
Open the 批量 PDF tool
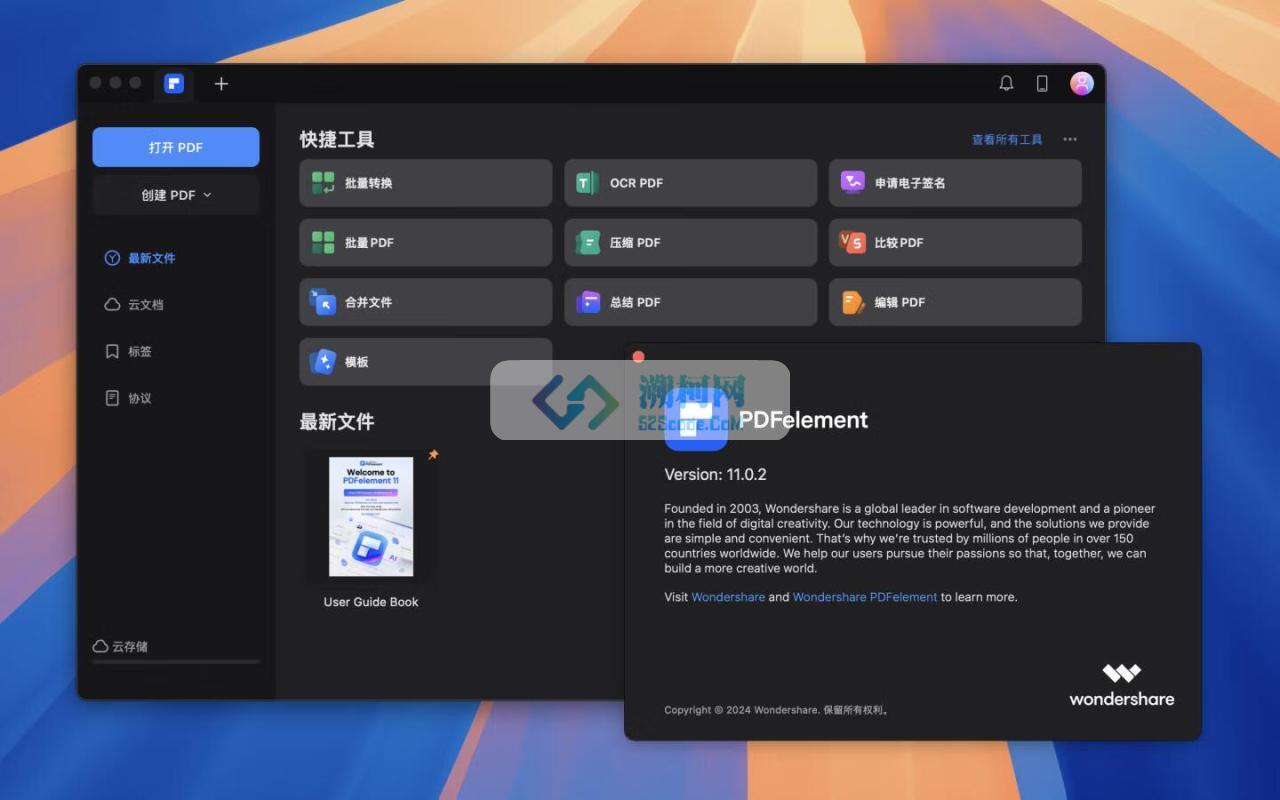(426, 243)
